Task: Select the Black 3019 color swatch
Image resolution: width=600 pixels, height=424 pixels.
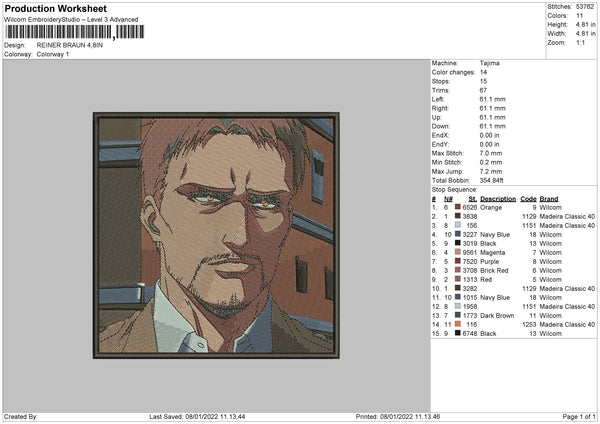Action: point(457,243)
